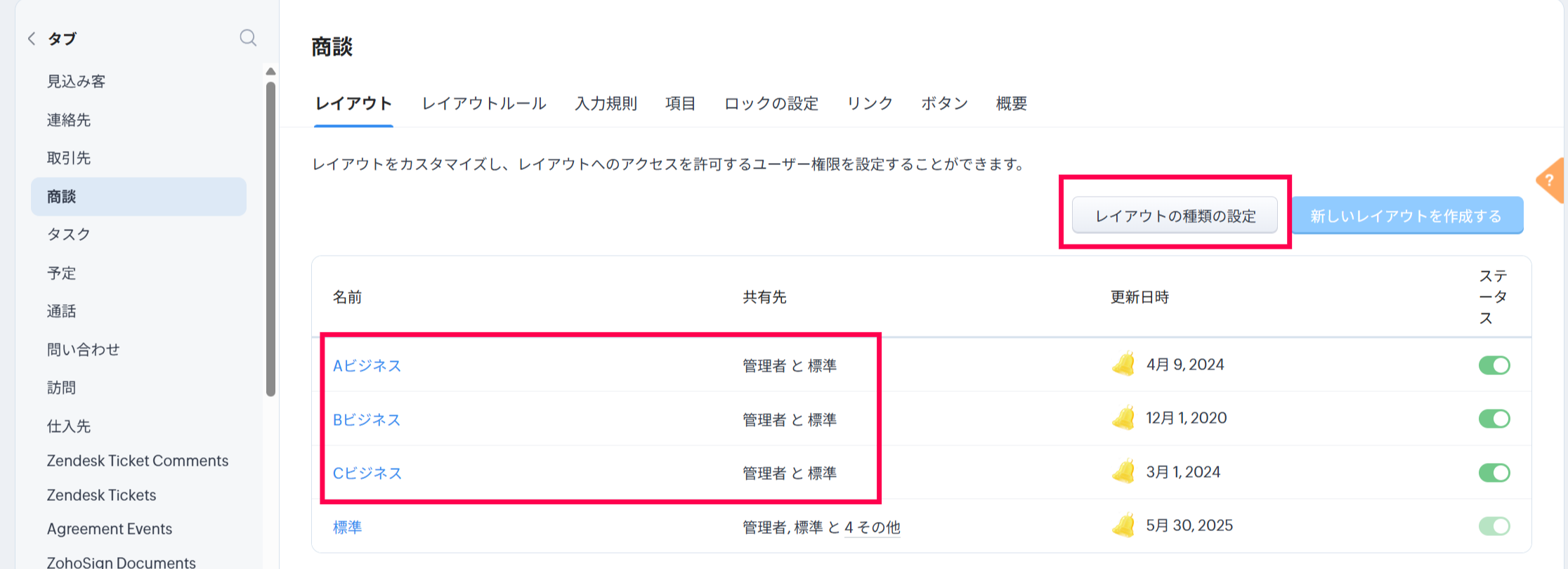Select 見込み客 in the sidebar

click(x=76, y=81)
